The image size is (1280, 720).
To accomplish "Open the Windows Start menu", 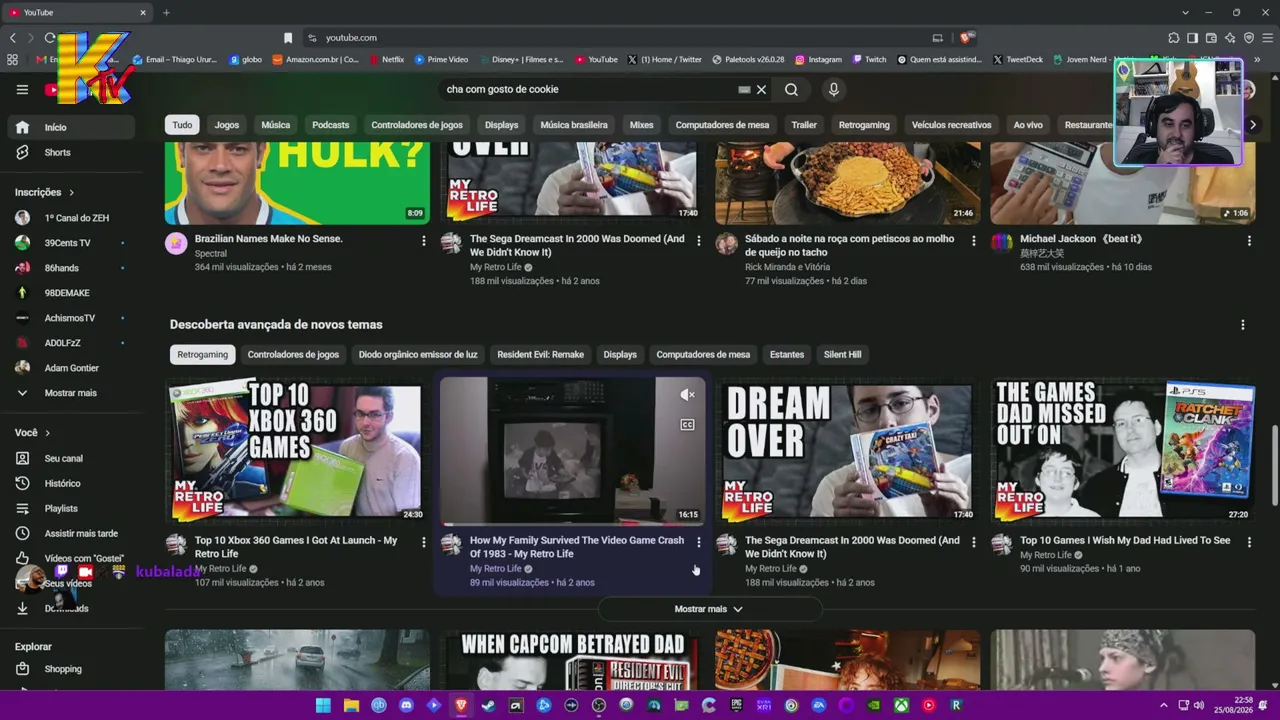I will point(323,705).
